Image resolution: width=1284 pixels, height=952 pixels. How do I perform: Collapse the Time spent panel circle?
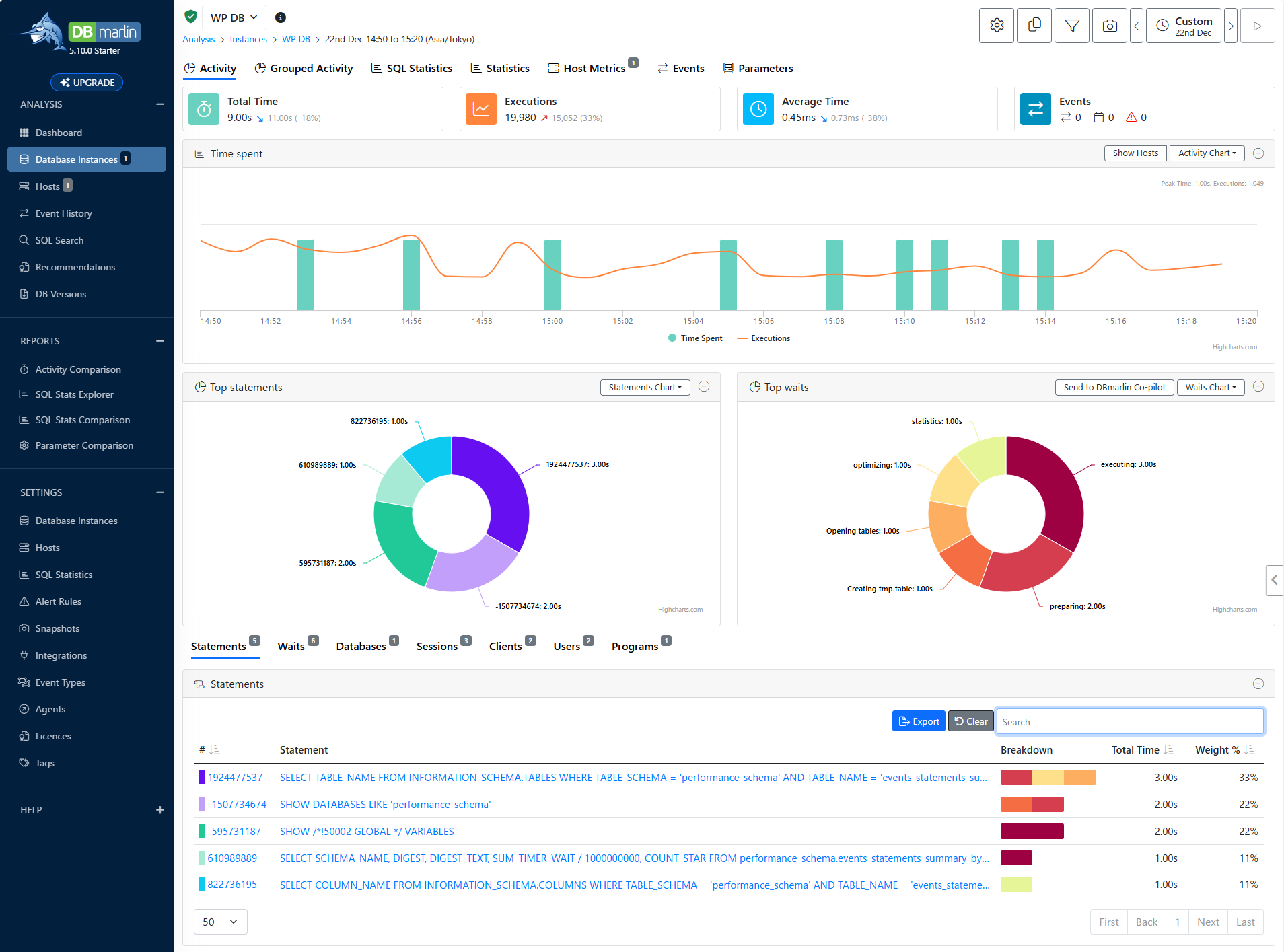pyautogui.click(x=1258, y=153)
